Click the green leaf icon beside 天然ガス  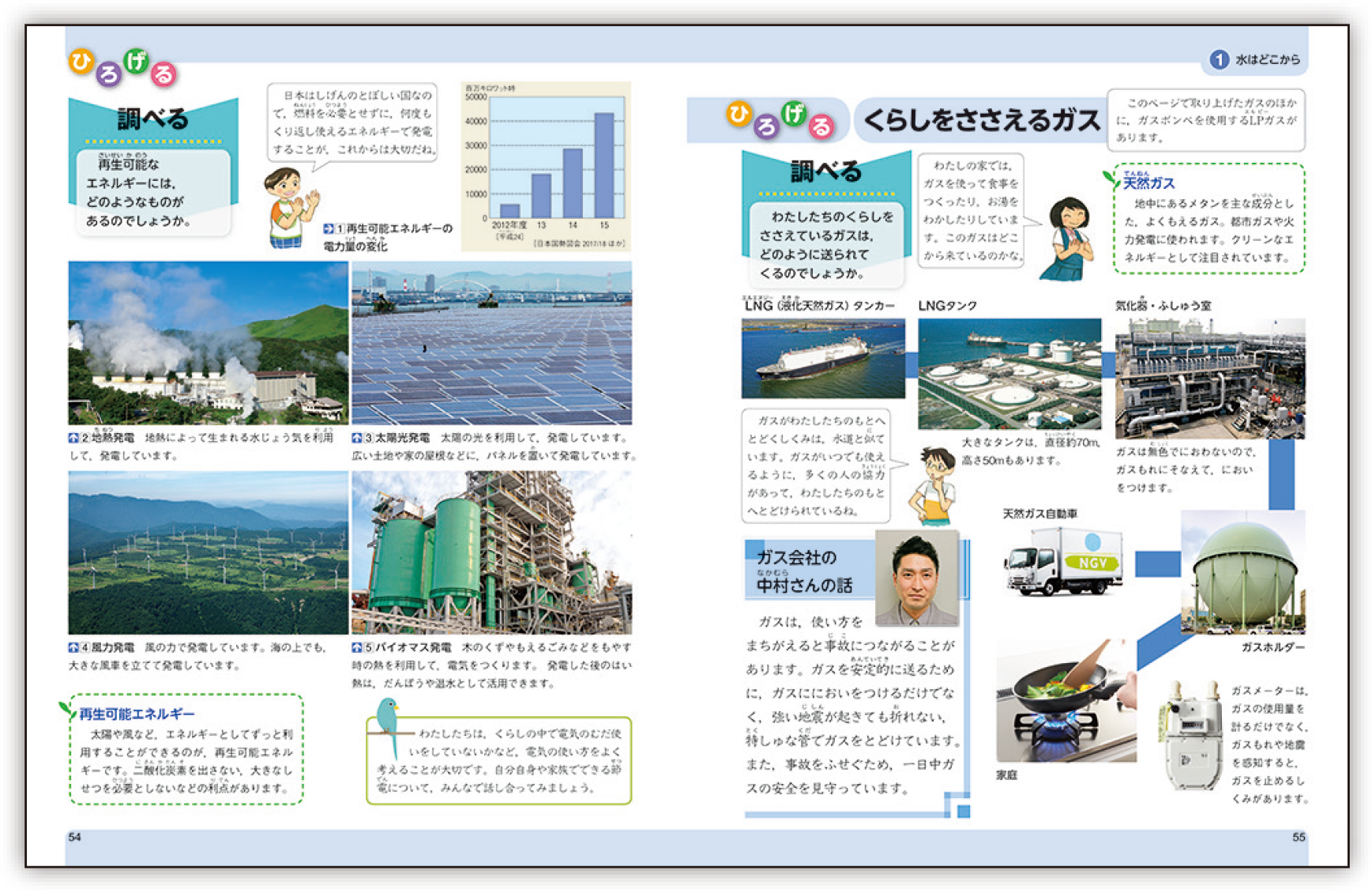pyautogui.click(x=1111, y=179)
